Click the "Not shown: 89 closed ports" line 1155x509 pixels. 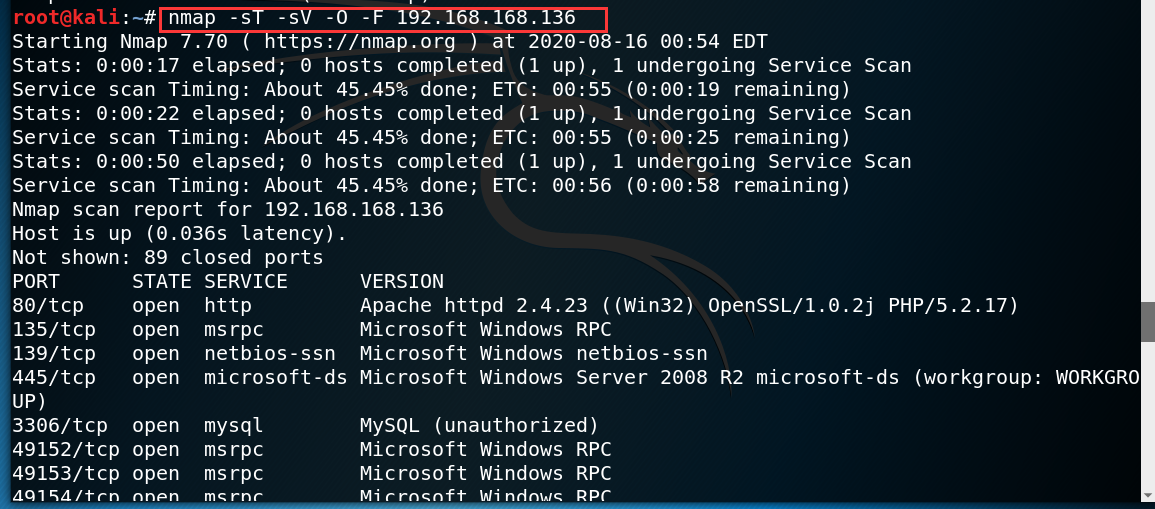[167, 257]
